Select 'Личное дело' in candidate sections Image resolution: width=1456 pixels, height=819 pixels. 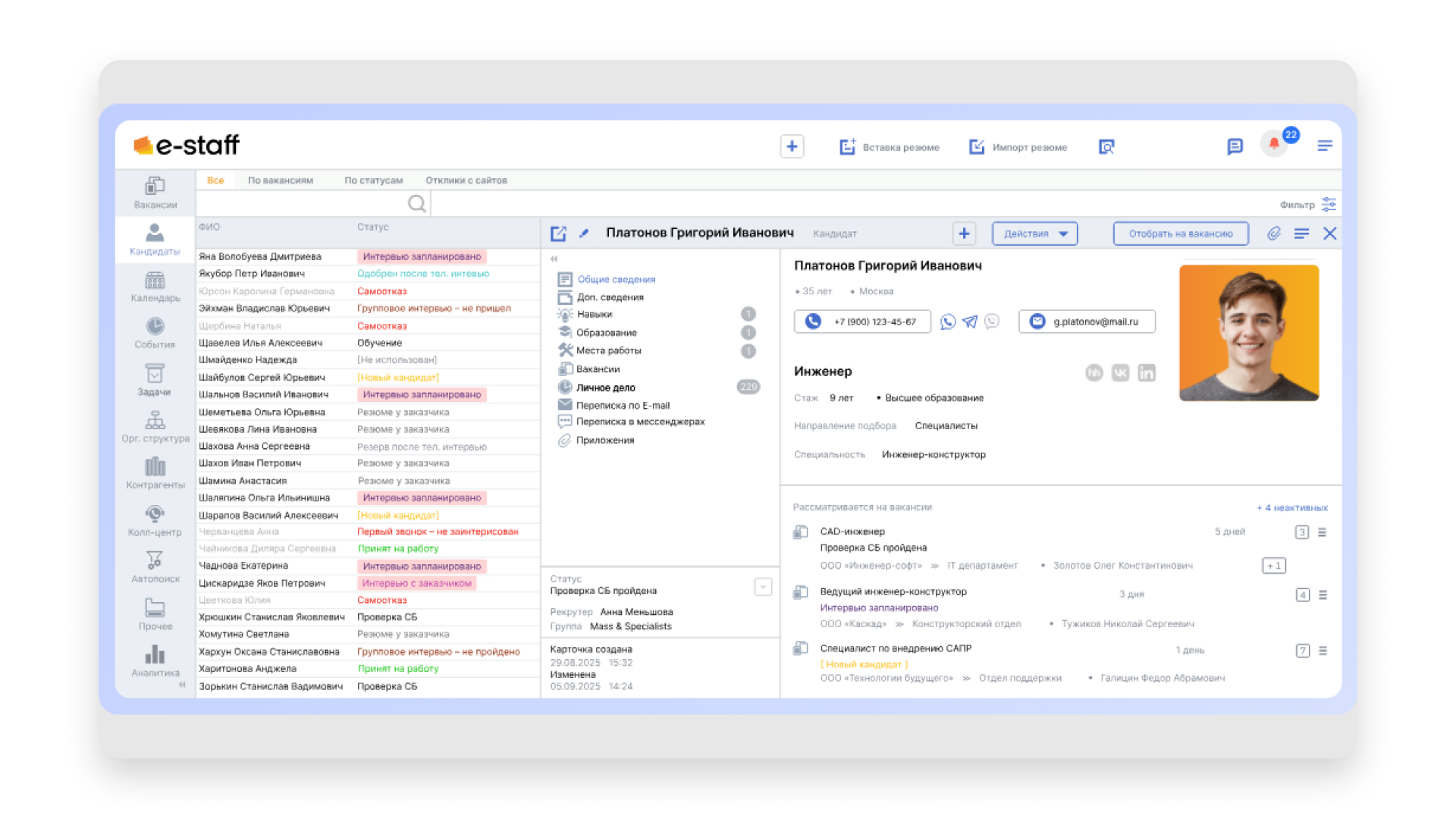click(x=605, y=388)
